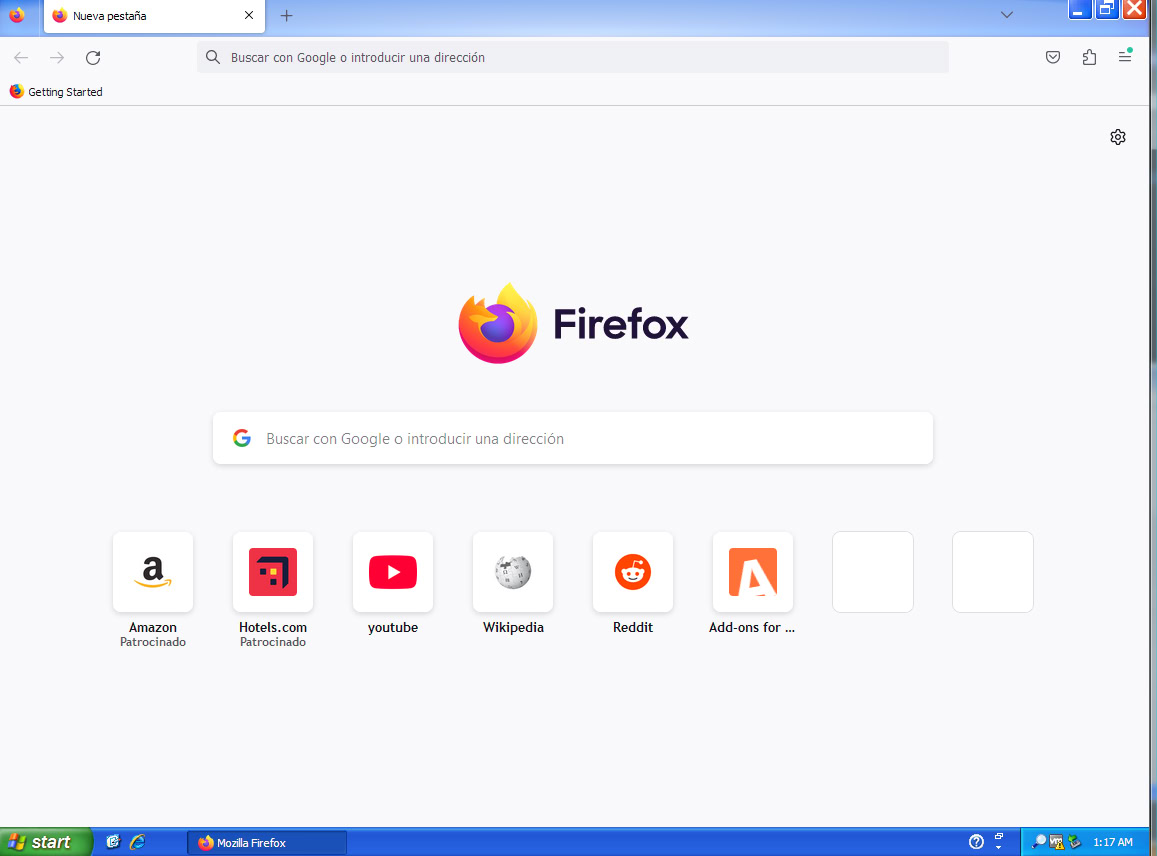Open the Getting Started bookmark

(x=56, y=92)
